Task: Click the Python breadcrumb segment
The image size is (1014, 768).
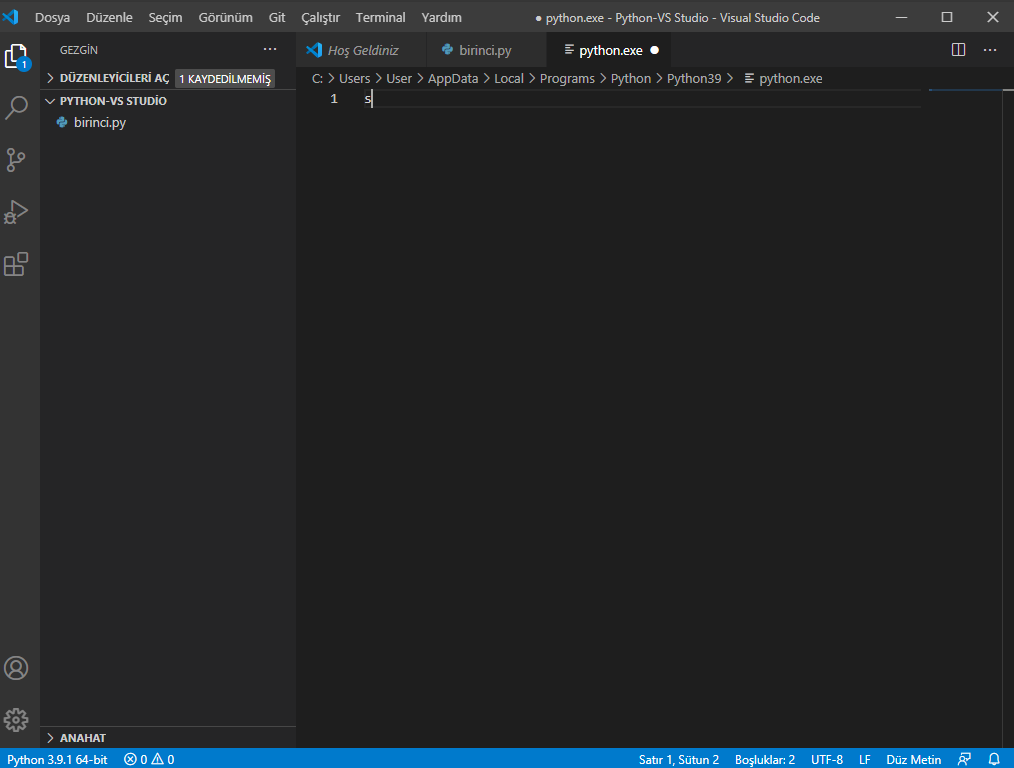Action: [x=631, y=78]
